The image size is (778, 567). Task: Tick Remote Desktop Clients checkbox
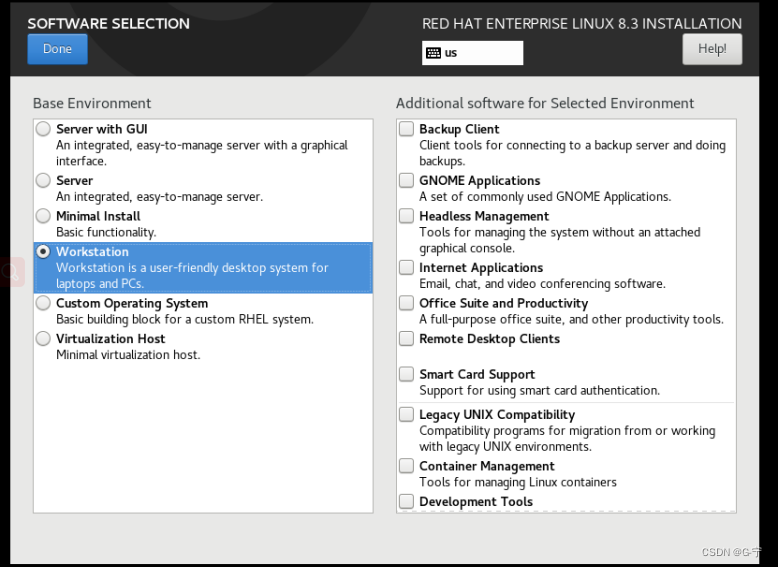(x=406, y=339)
